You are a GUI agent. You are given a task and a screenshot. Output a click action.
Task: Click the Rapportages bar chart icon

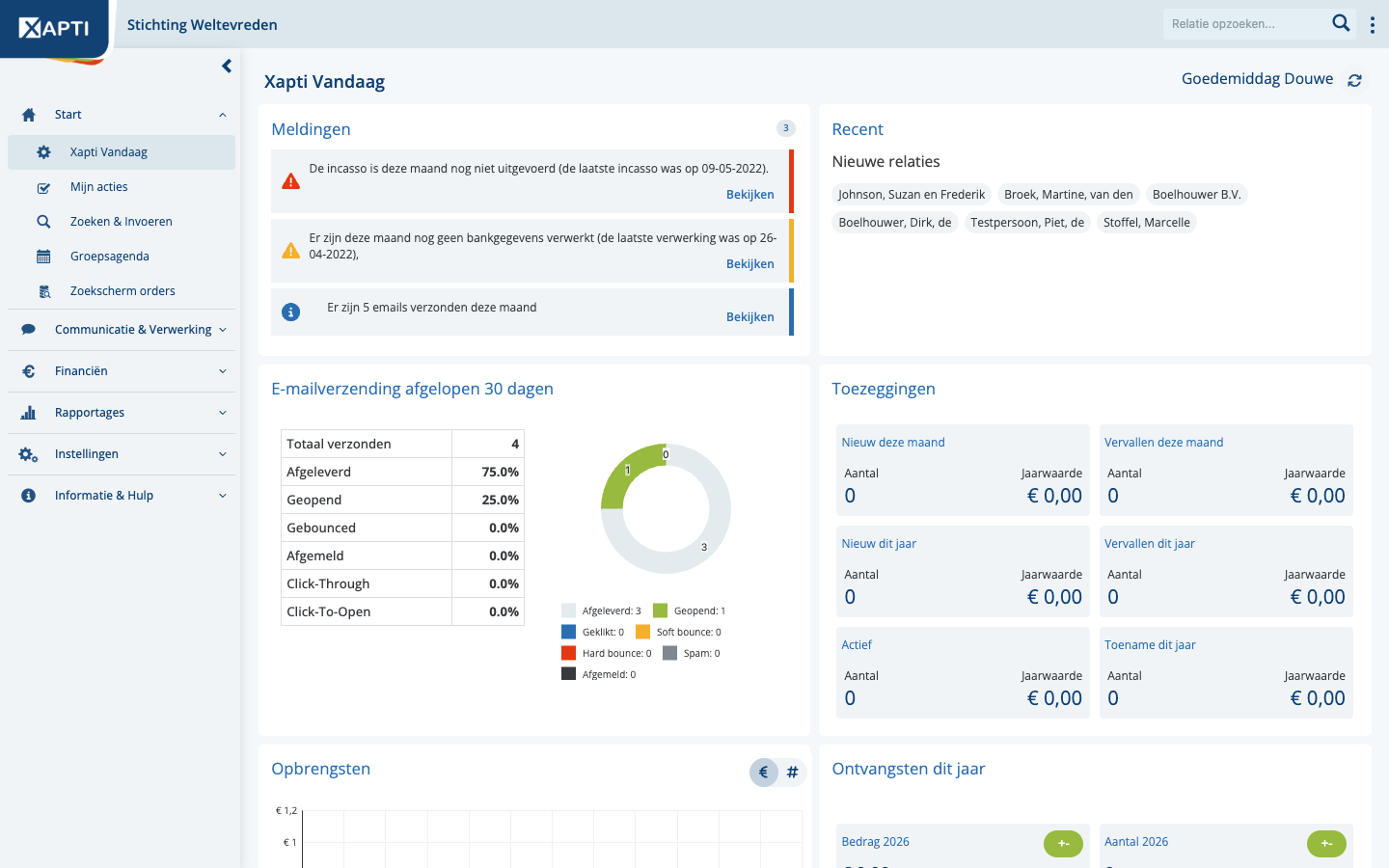tap(29, 413)
